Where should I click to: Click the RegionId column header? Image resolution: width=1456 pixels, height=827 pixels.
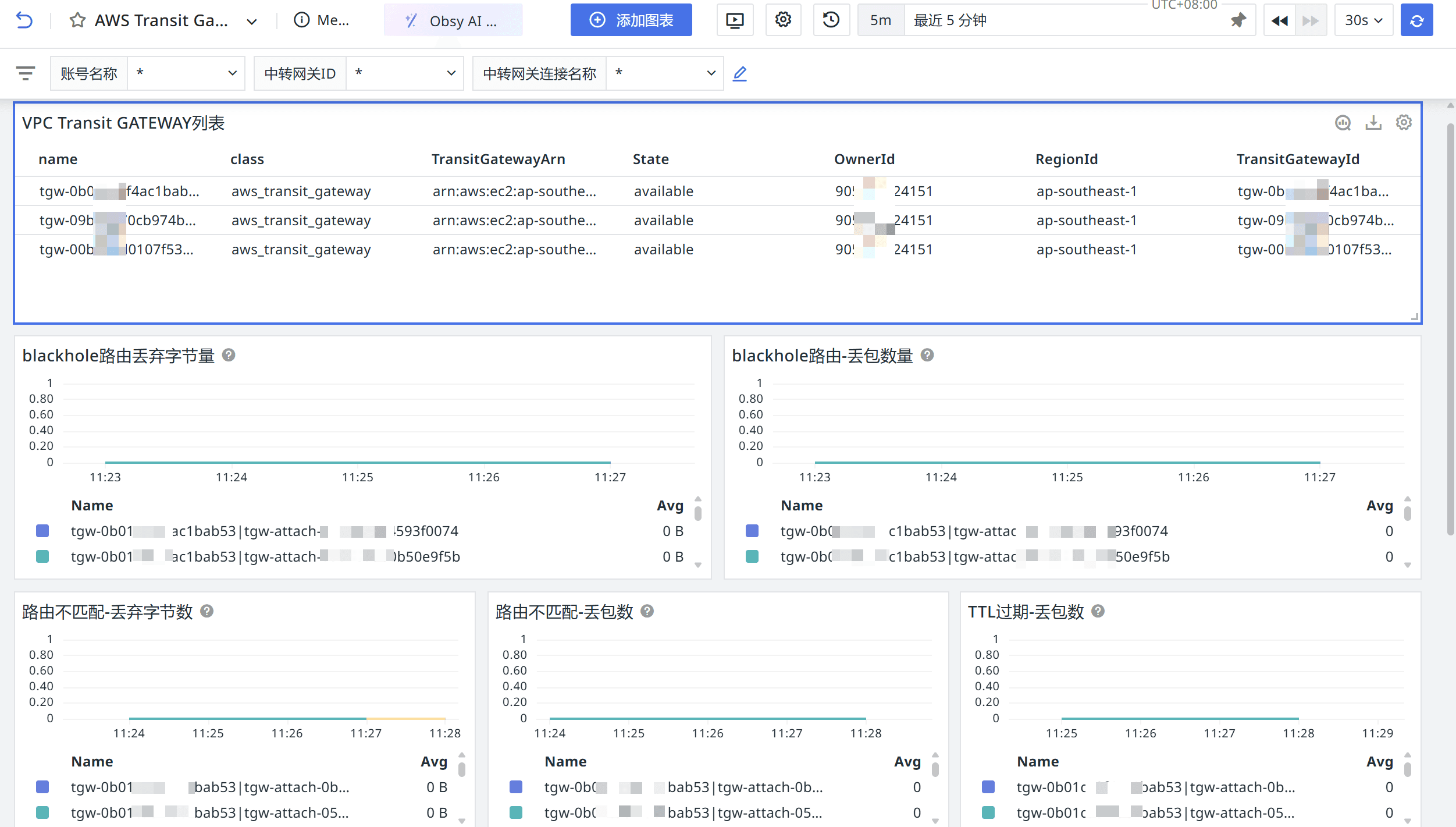click(1066, 159)
